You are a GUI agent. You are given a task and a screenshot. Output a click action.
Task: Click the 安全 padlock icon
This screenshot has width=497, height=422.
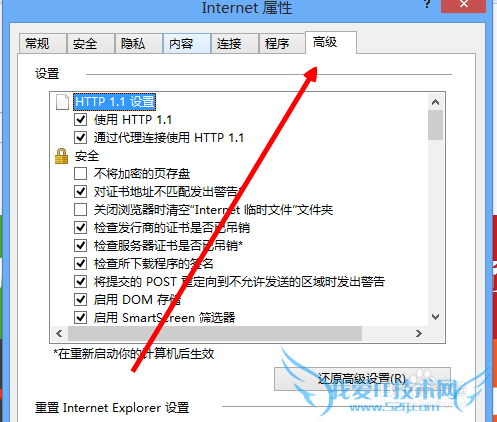[x=61, y=156]
